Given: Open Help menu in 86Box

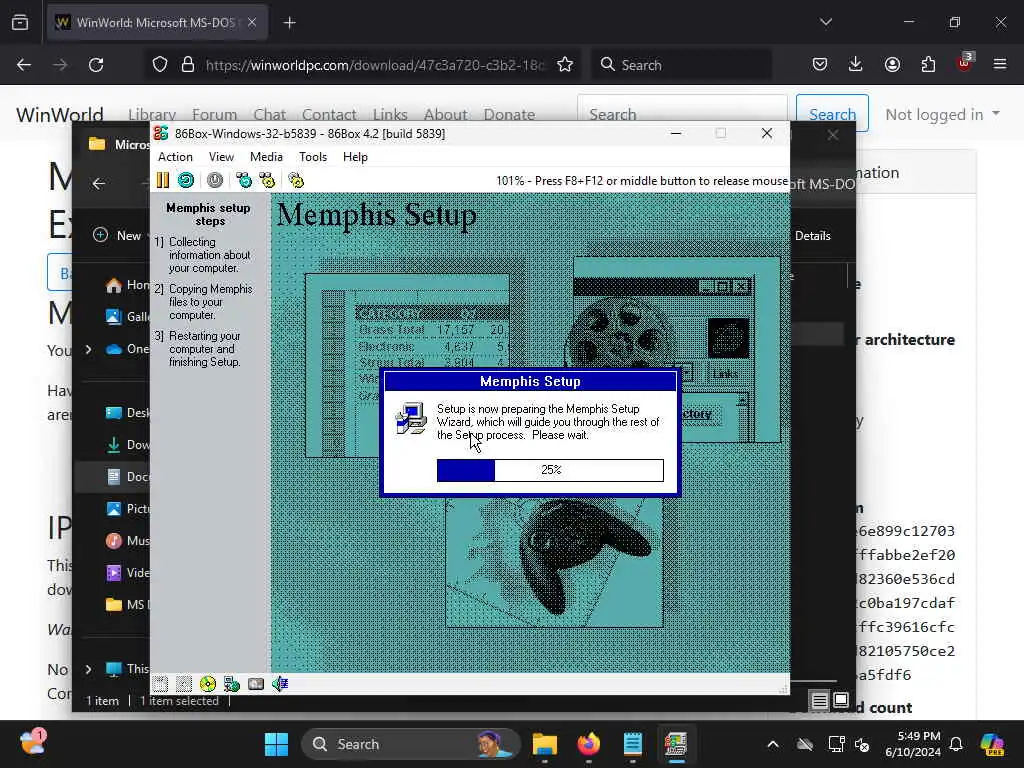Looking at the screenshot, I should point(355,157).
